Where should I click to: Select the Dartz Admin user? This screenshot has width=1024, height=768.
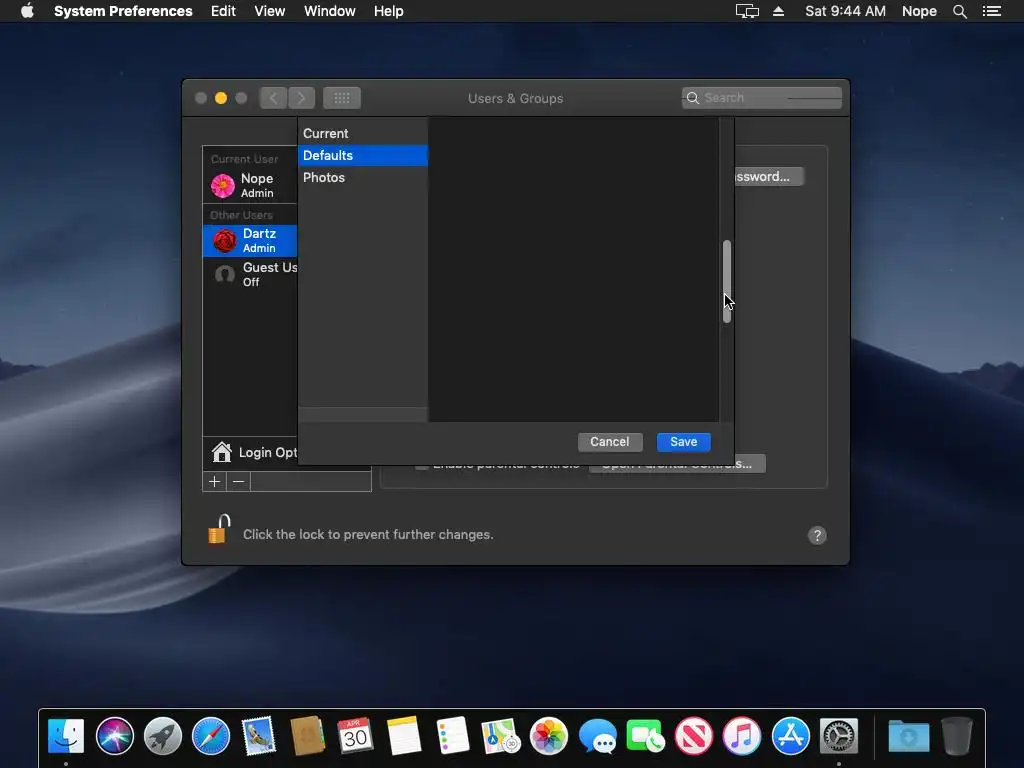[x=250, y=240]
